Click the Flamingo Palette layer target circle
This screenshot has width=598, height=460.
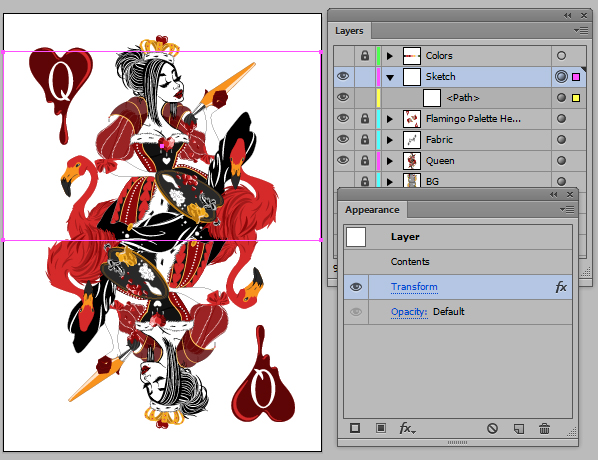click(561, 119)
